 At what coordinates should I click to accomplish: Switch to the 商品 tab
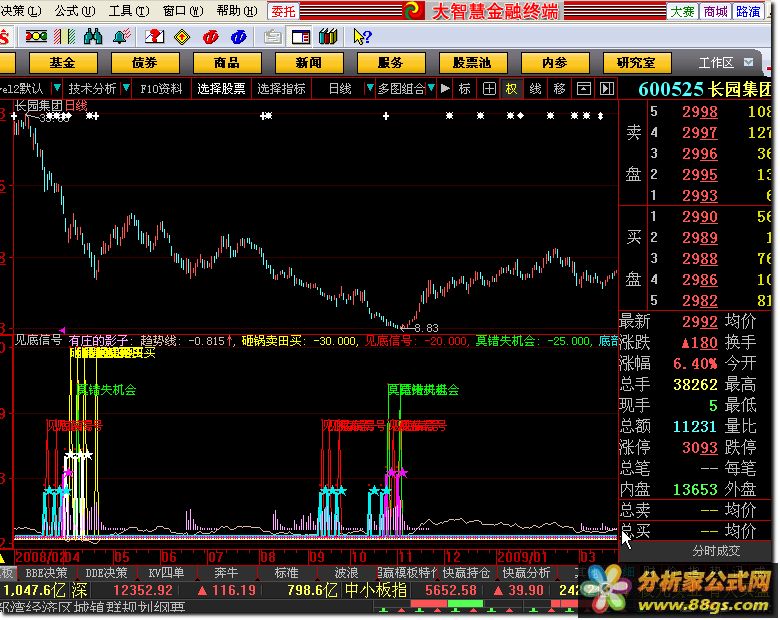tap(227, 63)
